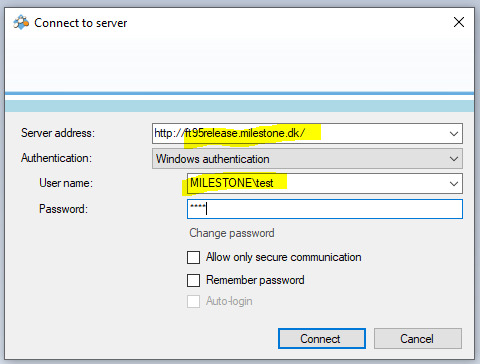480x364 pixels.
Task: Click the Connect to server title text
Action: pos(81,23)
